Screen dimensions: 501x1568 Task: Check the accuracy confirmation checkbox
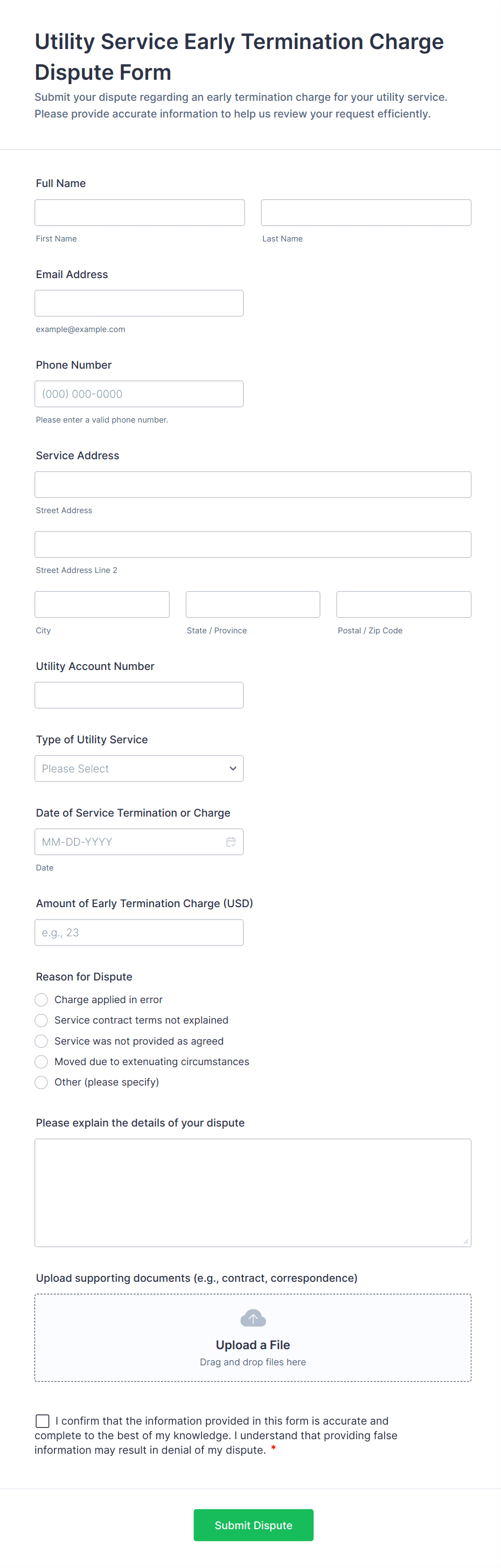click(43, 1421)
